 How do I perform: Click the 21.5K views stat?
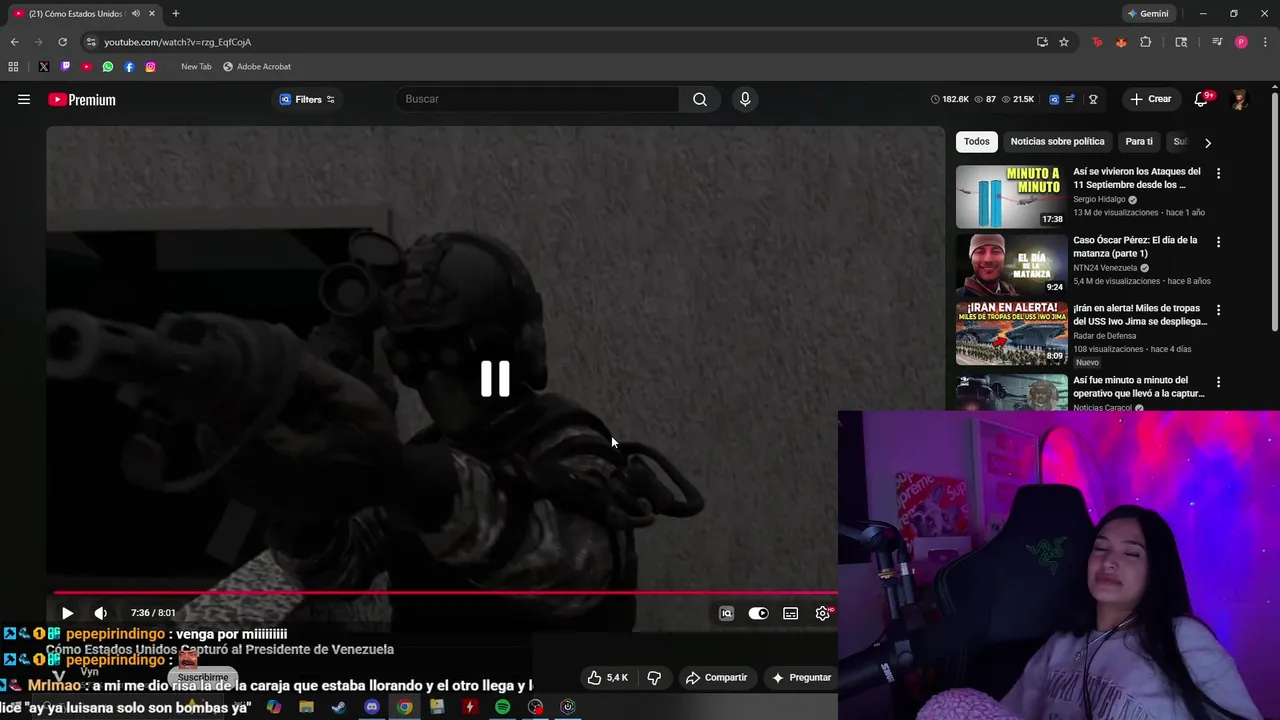(1018, 99)
